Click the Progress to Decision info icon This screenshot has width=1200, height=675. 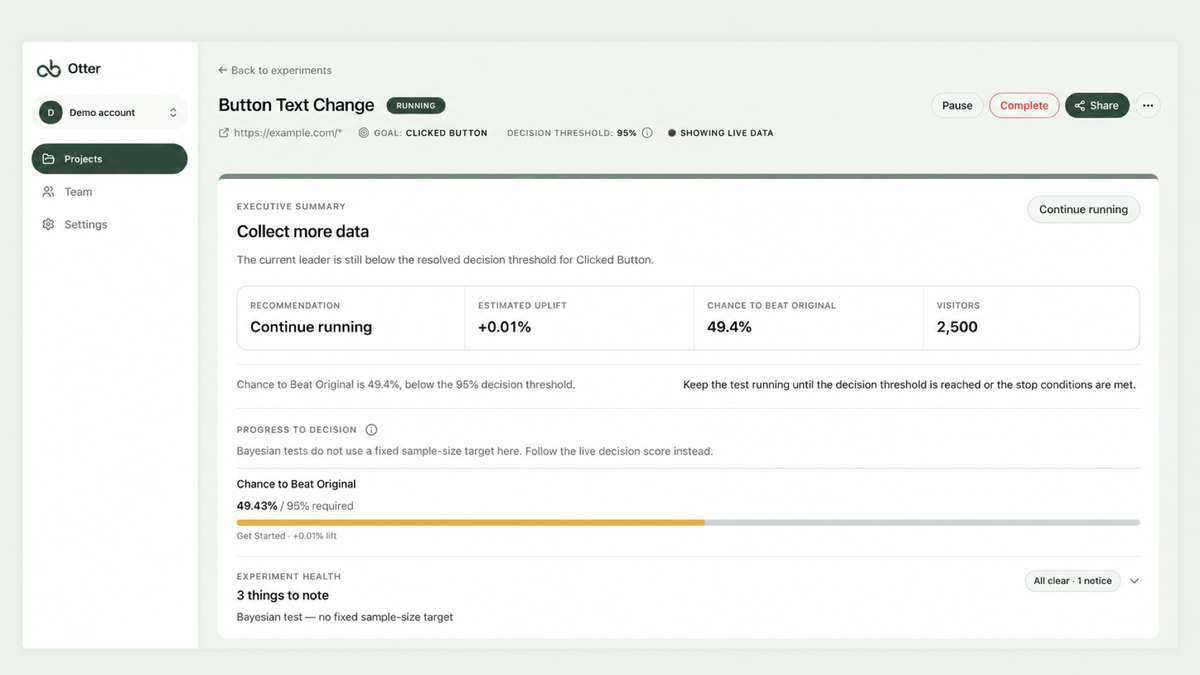tap(371, 430)
